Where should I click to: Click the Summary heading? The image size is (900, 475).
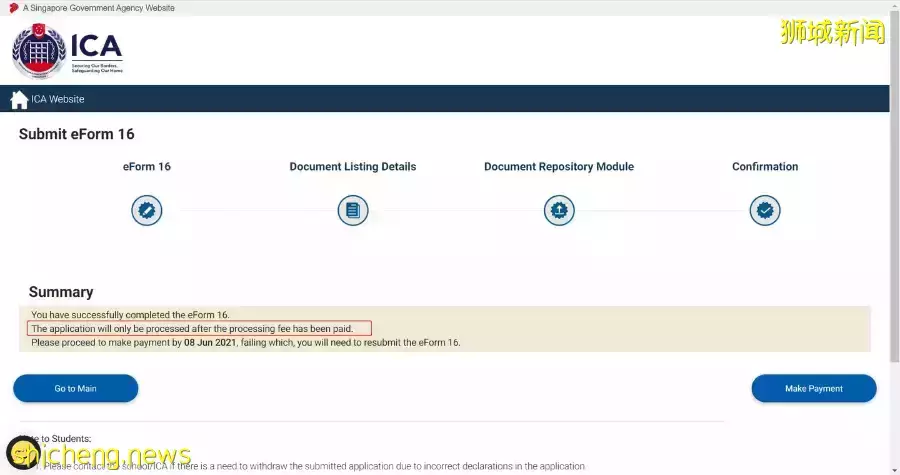61,292
